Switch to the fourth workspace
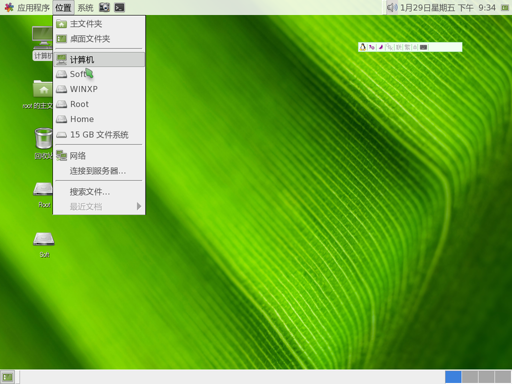The height and width of the screenshot is (384, 512). 503,377
